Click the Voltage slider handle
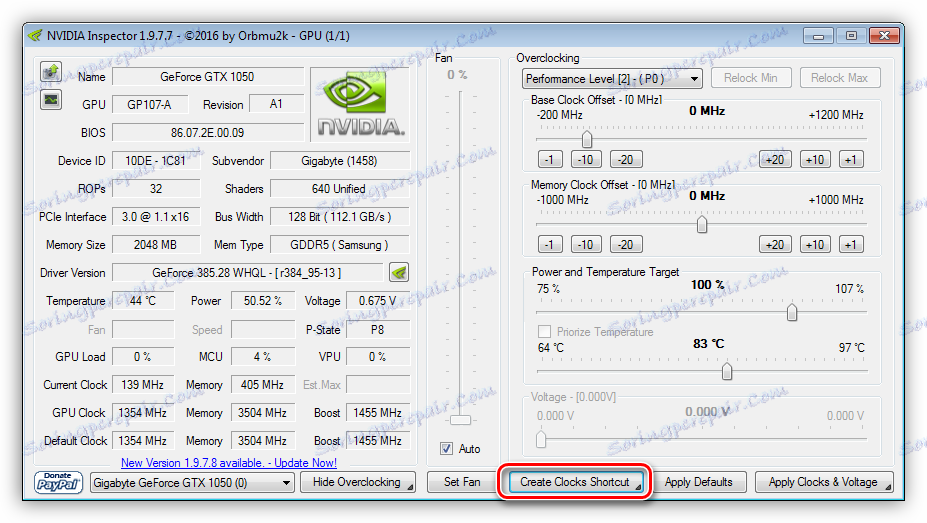This screenshot has height=523, width=927. pos(541,439)
